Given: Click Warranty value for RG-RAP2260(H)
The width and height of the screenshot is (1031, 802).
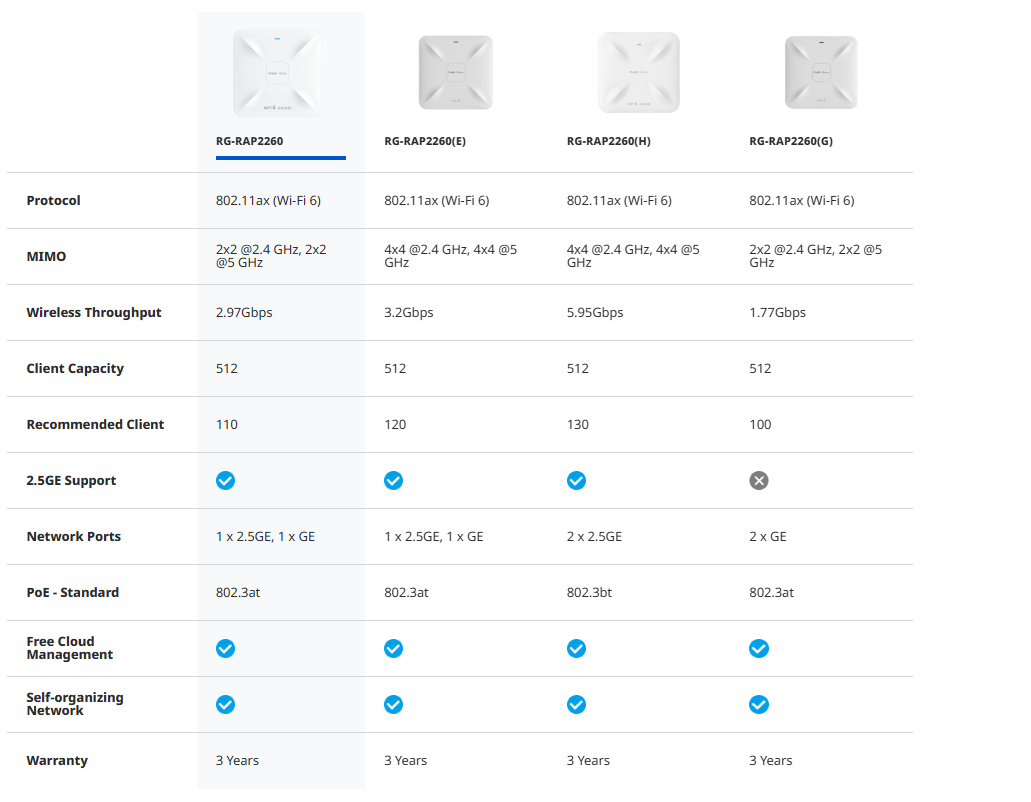Looking at the screenshot, I should tap(588, 761).
